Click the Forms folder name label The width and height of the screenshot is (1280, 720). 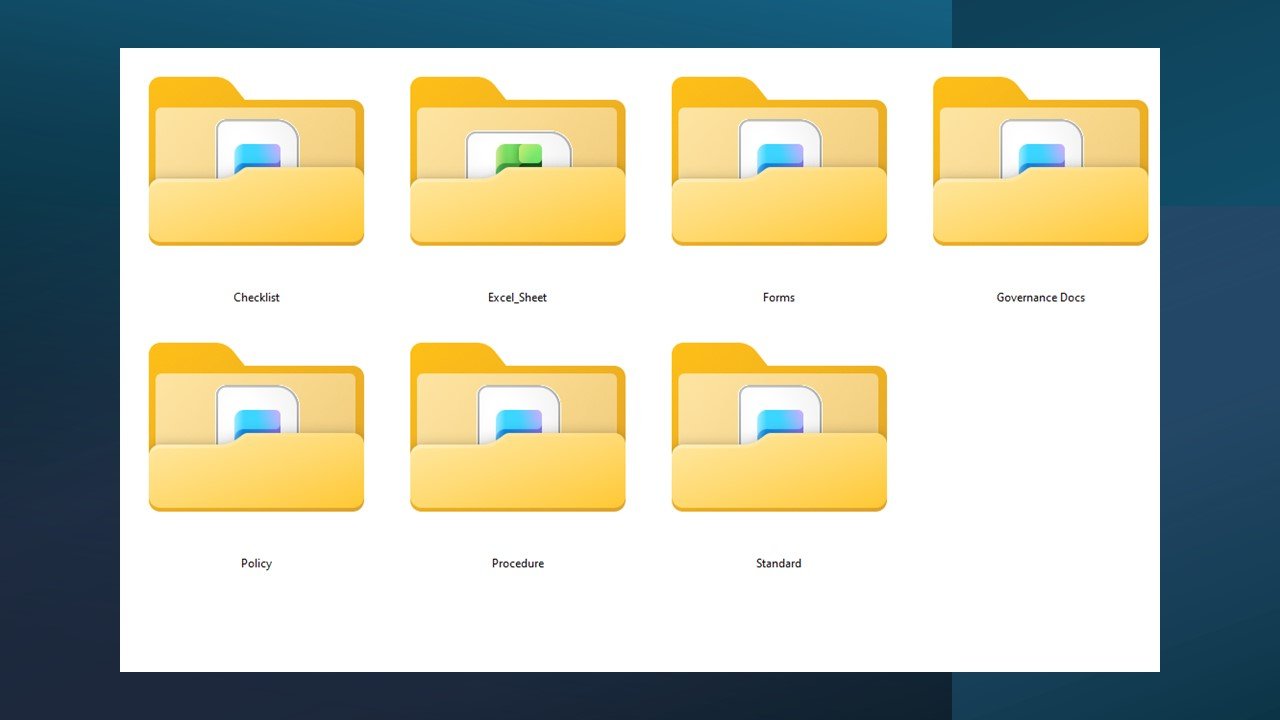[x=779, y=297]
